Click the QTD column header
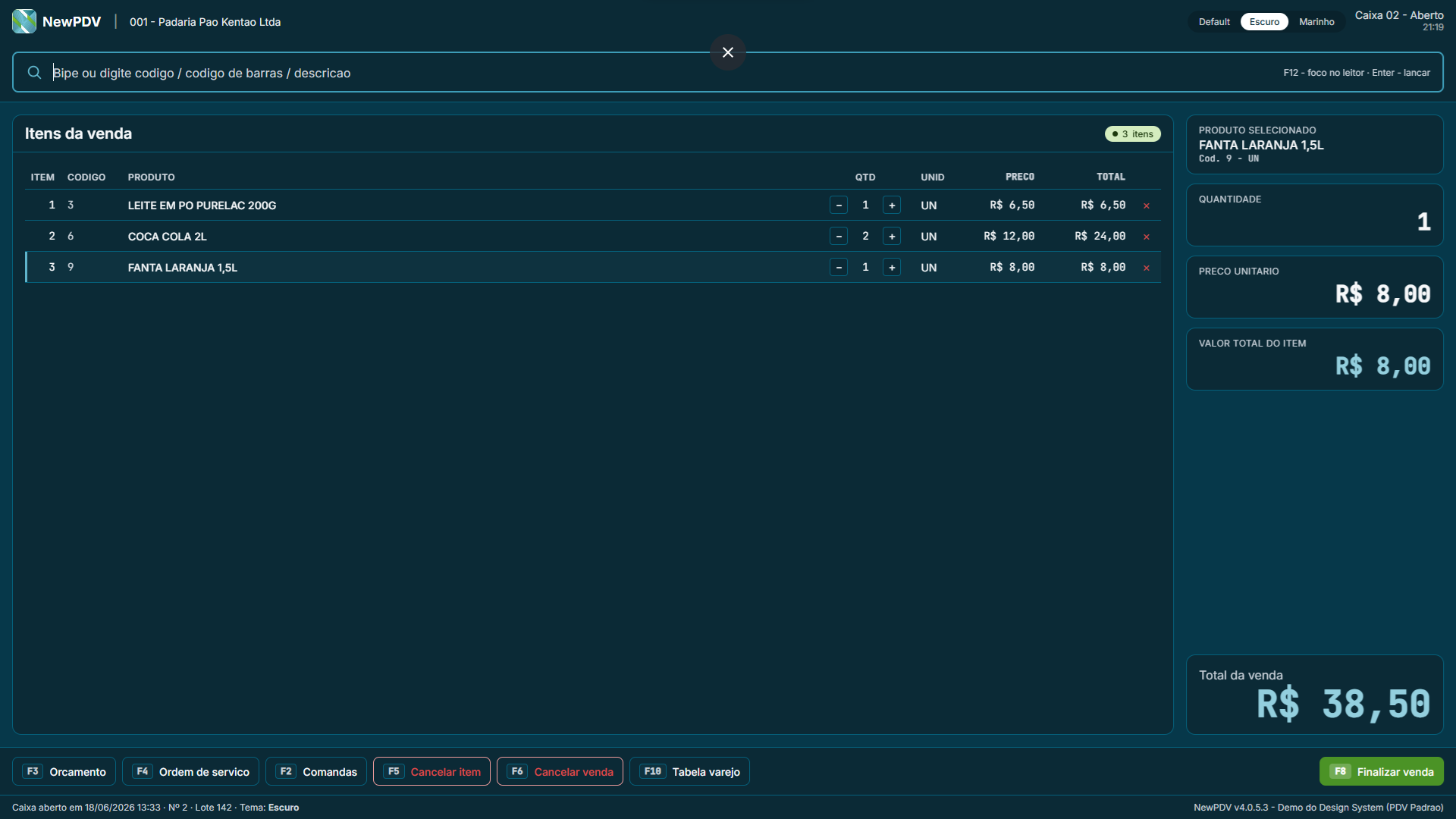This screenshot has height=819, width=1456. coord(865,177)
